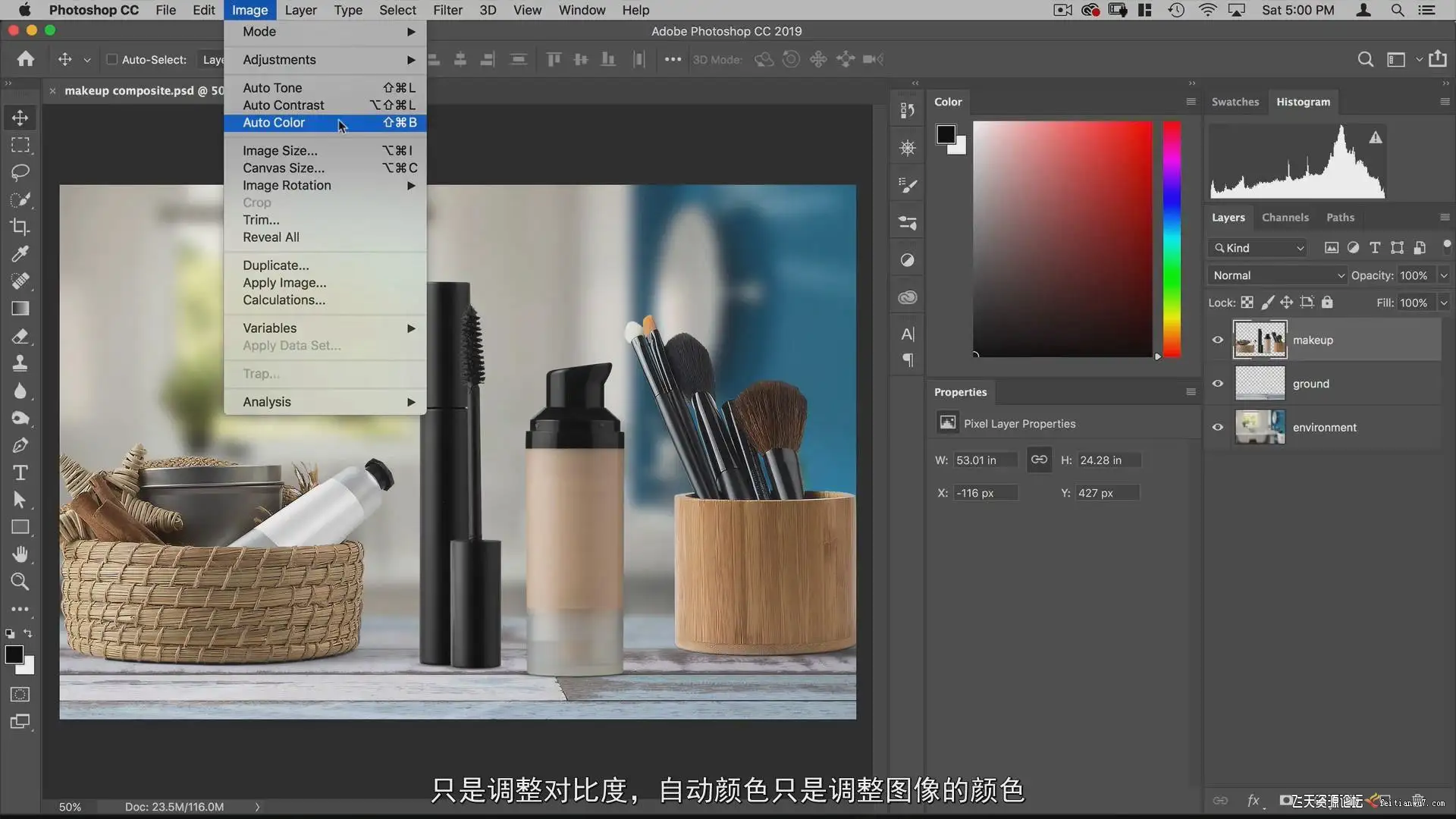This screenshot has height=819, width=1456.
Task: Select the Horizontal Type tool
Action: pyautogui.click(x=20, y=473)
